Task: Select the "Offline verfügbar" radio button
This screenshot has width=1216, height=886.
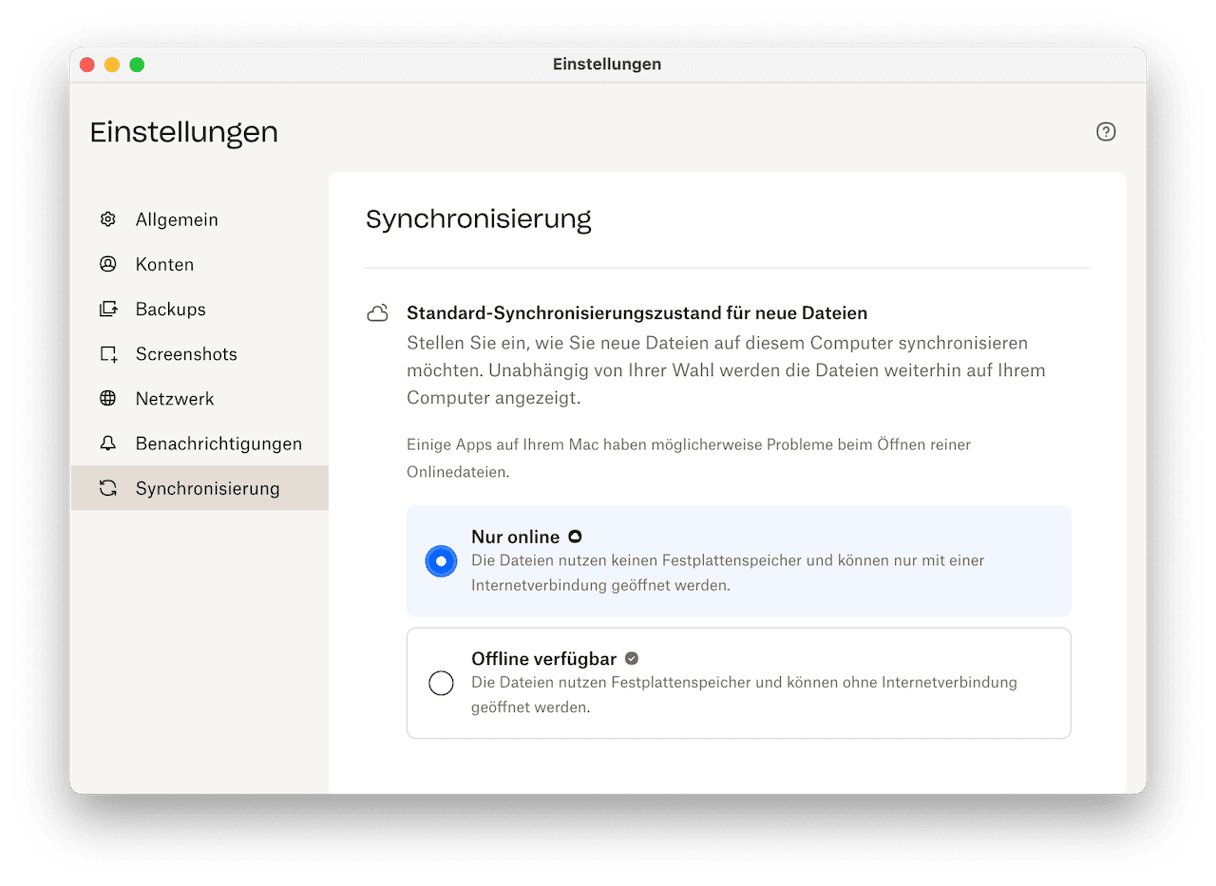Action: click(x=441, y=683)
